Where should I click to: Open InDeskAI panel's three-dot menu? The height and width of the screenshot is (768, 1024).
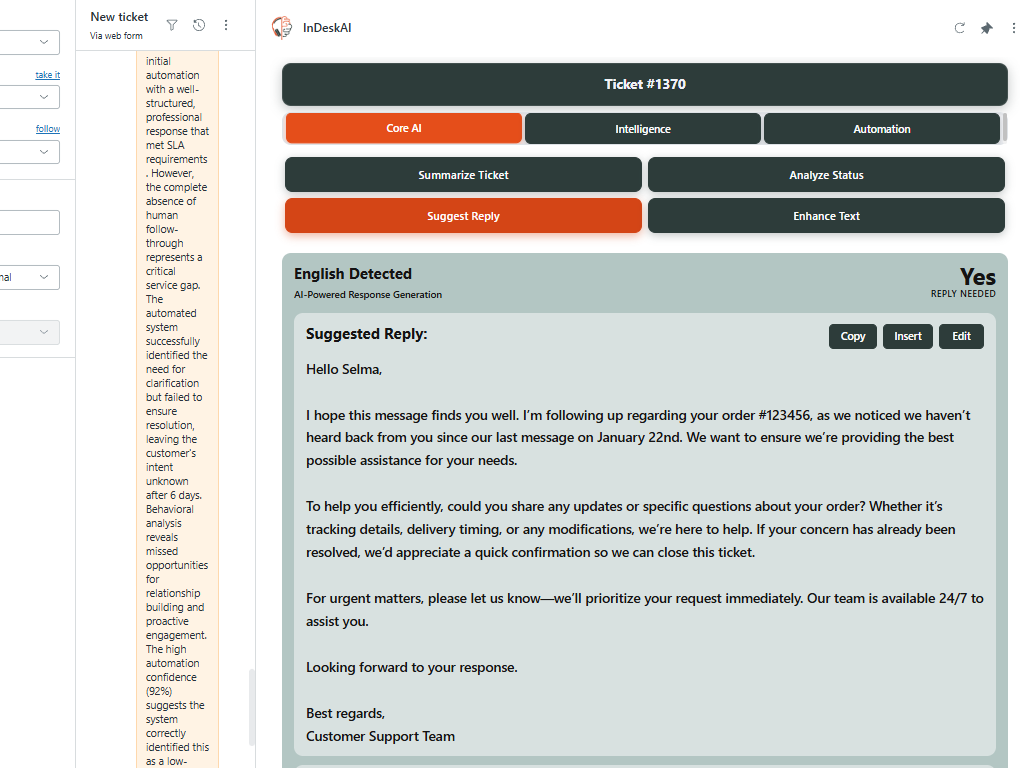coord(1013,28)
